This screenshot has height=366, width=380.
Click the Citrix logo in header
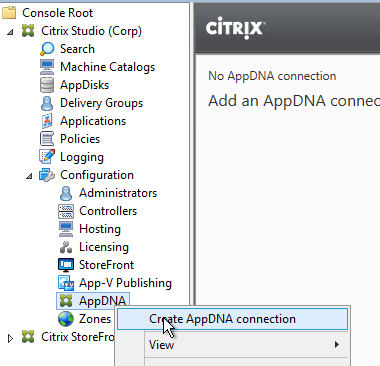click(236, 28)
